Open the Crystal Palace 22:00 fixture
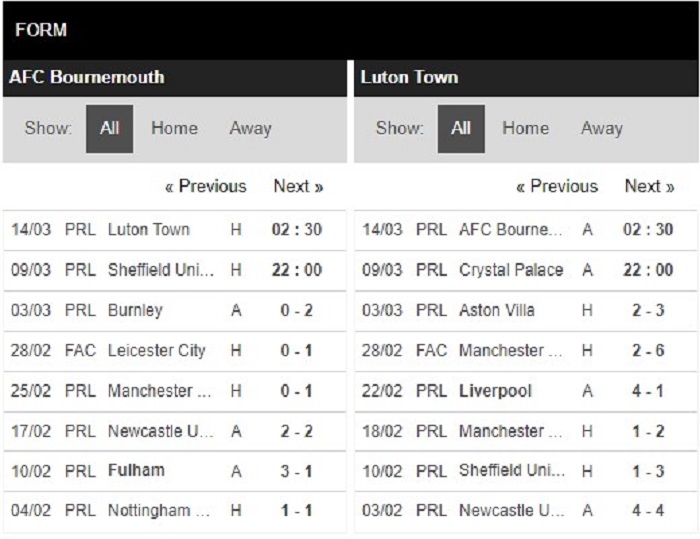This screenshot has height=539, width=700. click(526, 270)
